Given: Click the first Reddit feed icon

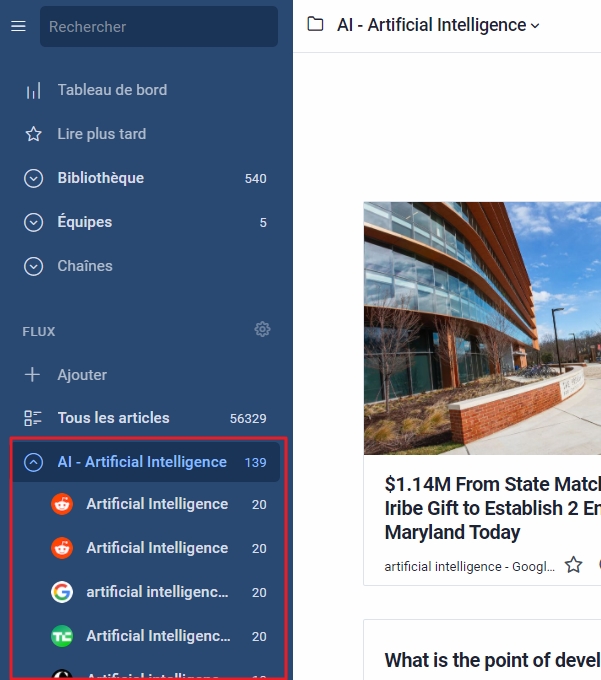Looking at the screenshot, I should coord(62,504).
